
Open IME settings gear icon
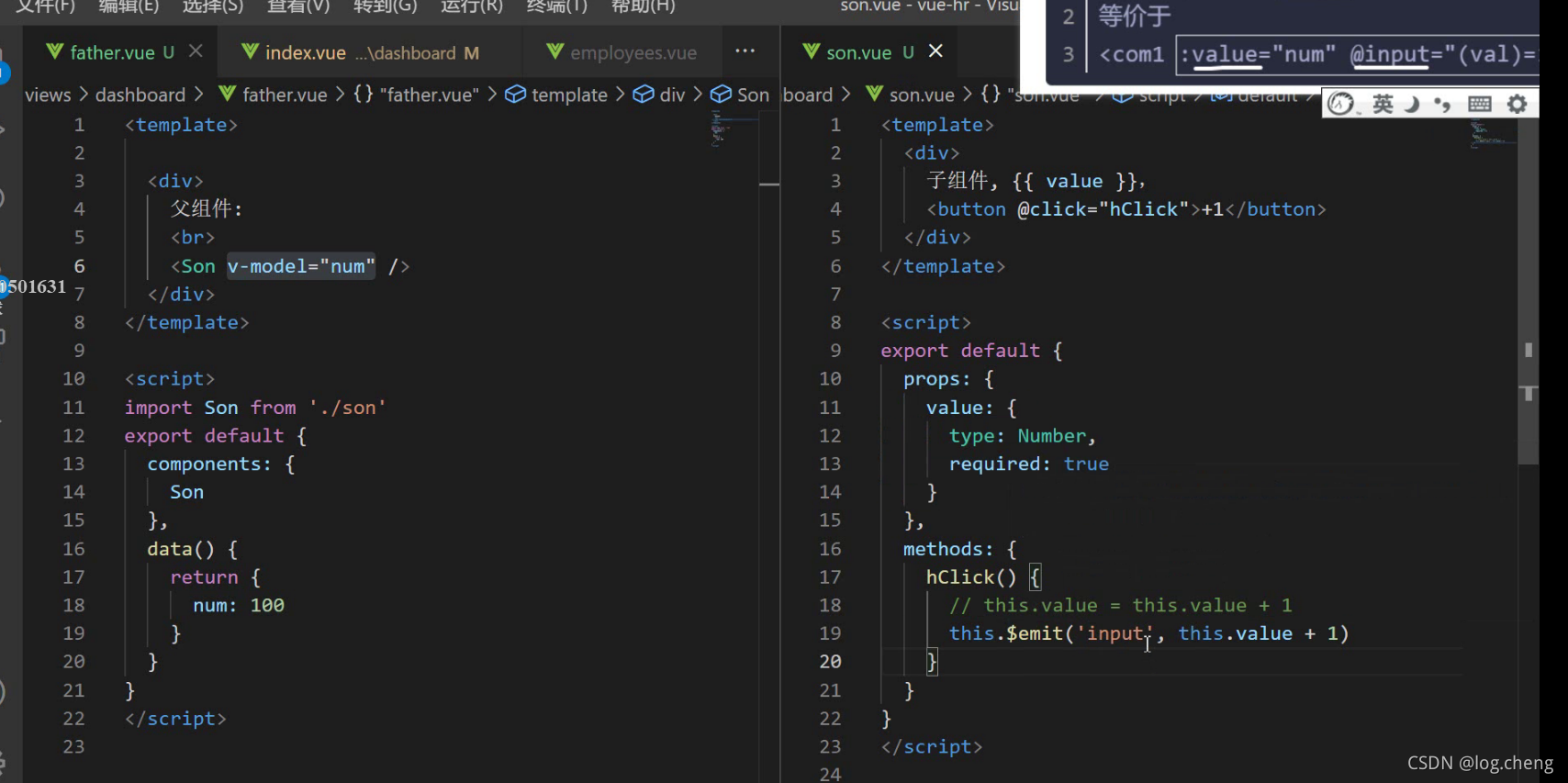tap(1518, 104)
